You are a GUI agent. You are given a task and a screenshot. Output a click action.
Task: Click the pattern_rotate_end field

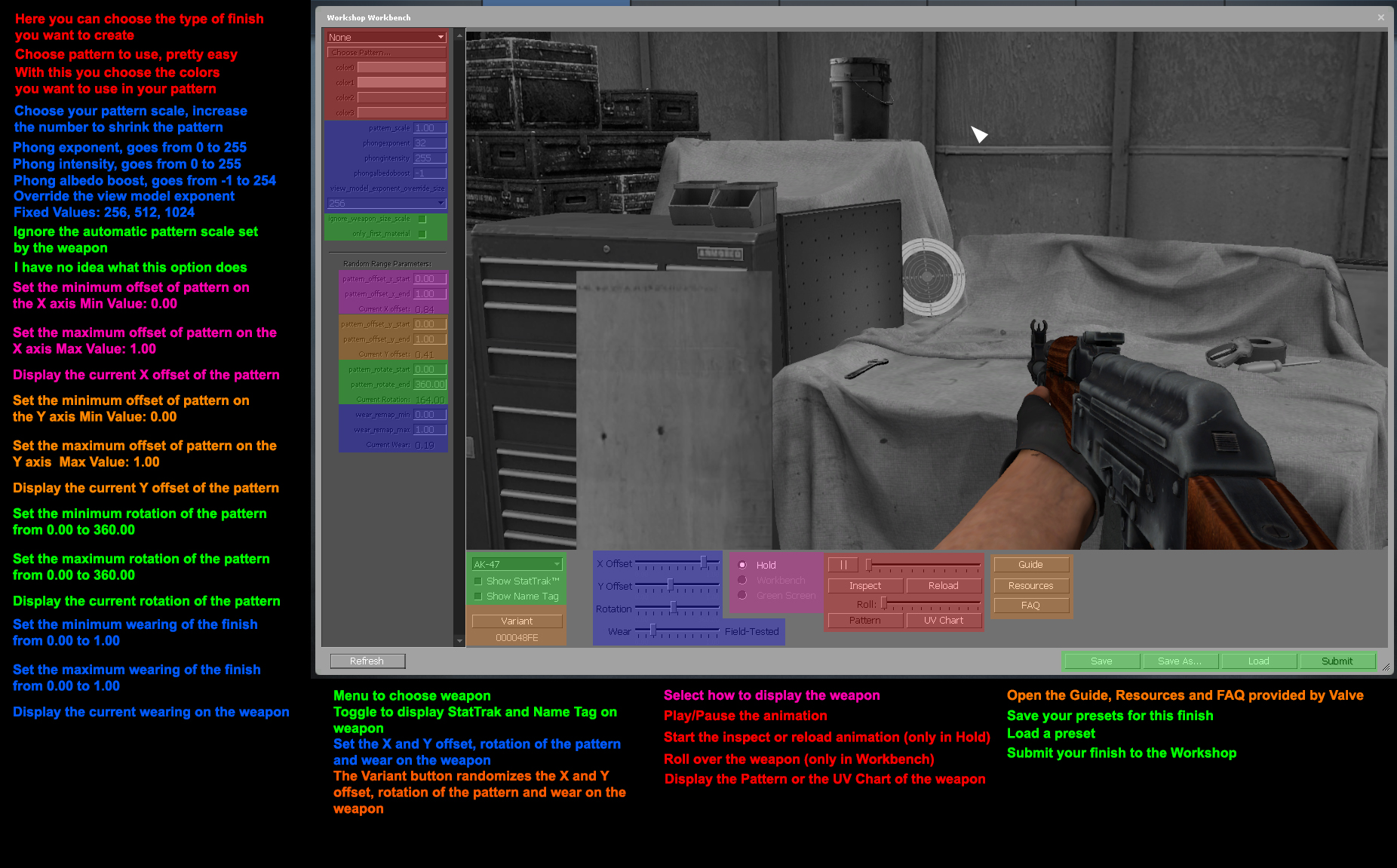430,385
